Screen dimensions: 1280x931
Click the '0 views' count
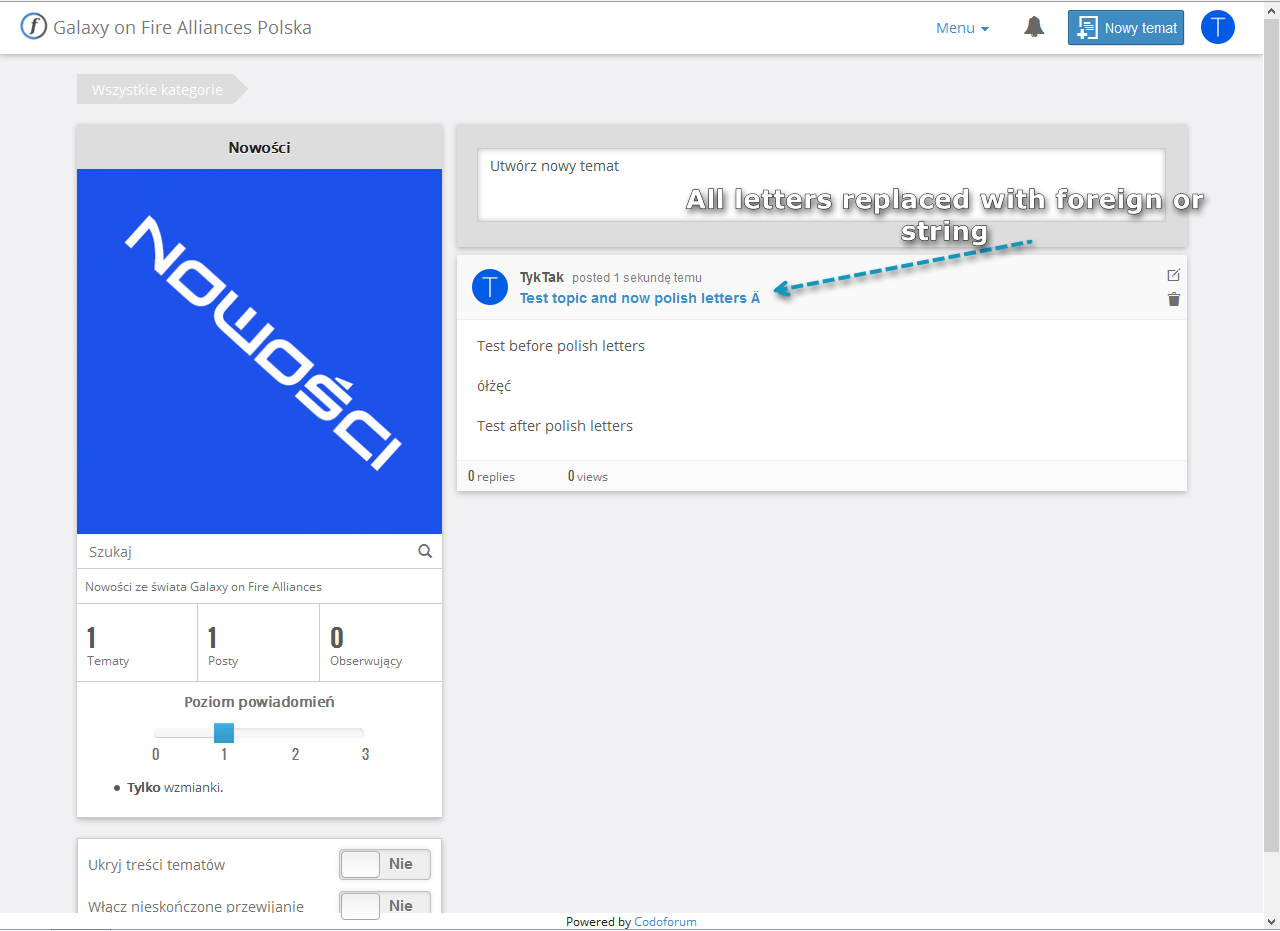(x=588, y=476)
